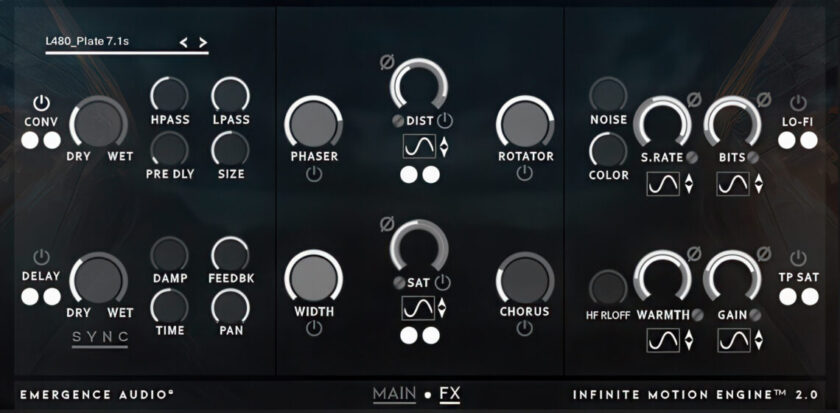840x413 pixels.
Task: Select the FX tab
Action: pyautogui.click(x=449, y=395)
